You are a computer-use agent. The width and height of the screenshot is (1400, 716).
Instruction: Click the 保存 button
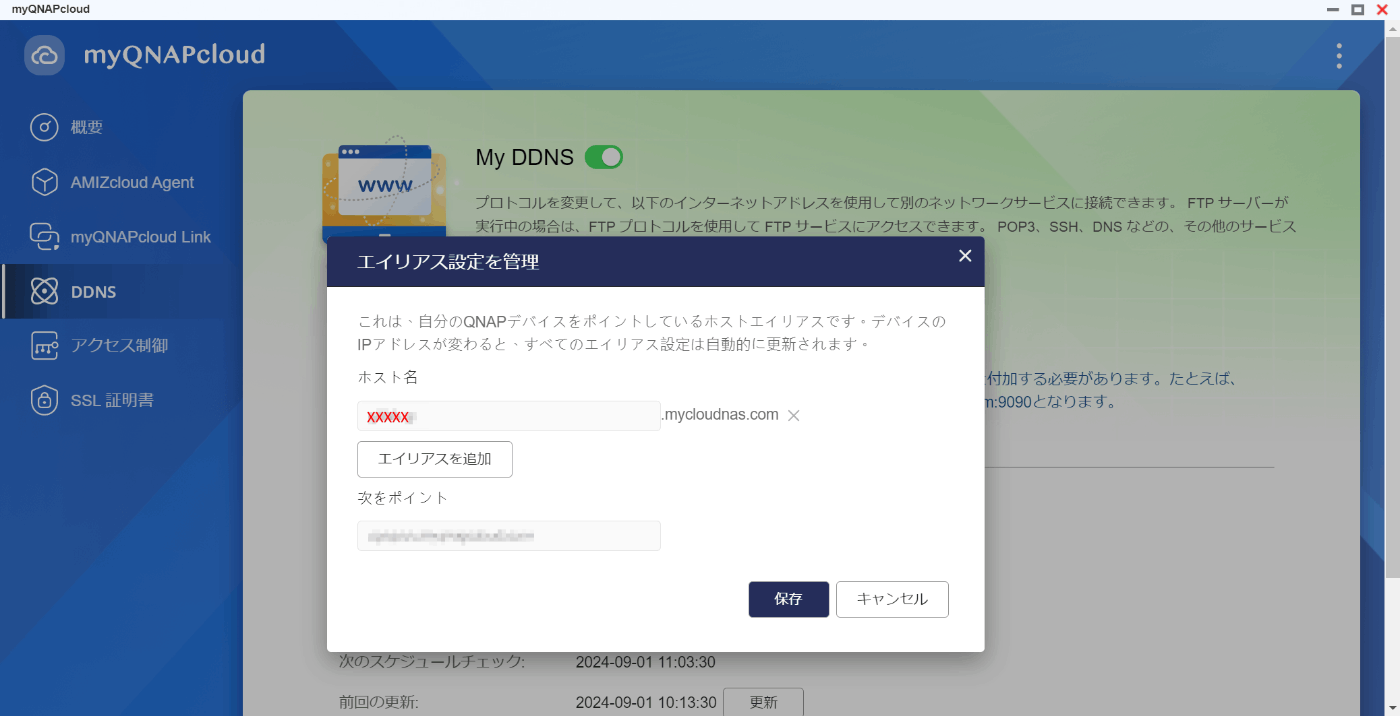tap(789, 599)
